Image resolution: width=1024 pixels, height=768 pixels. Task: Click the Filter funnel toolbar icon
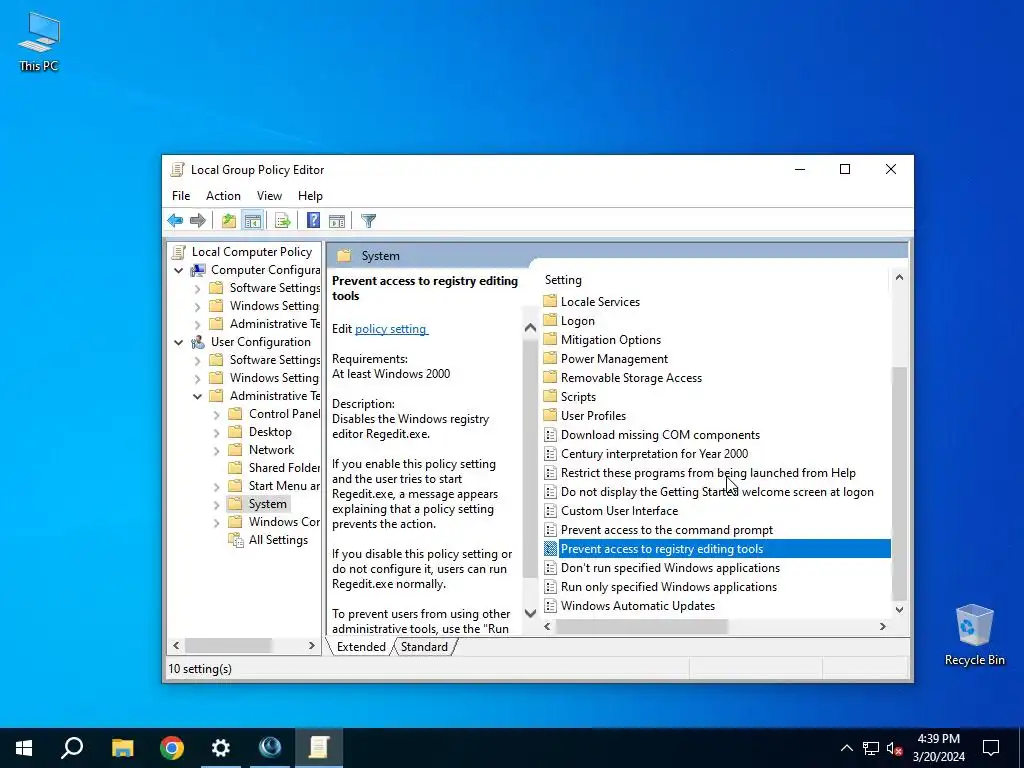(368, 221)
